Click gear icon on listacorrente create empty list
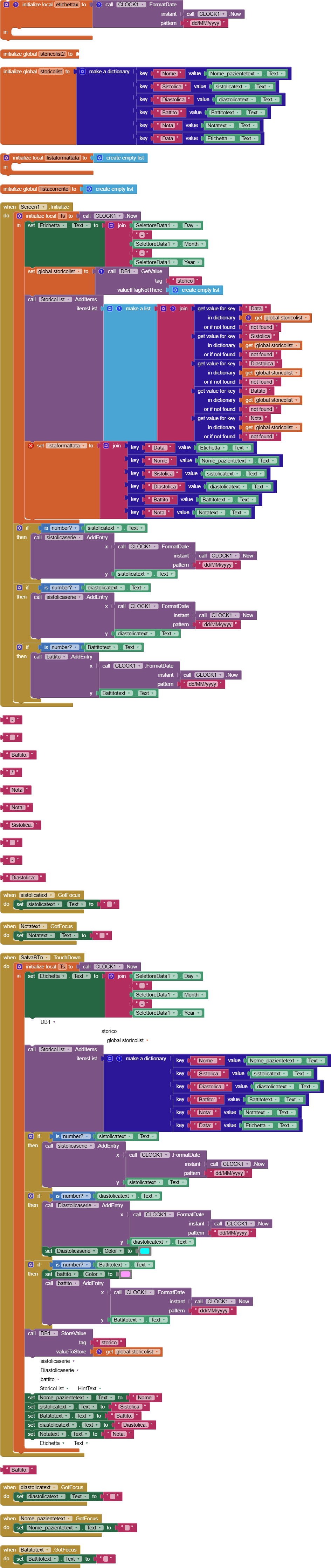This screenshot has width=331, height=1568. tap(89, 189)
